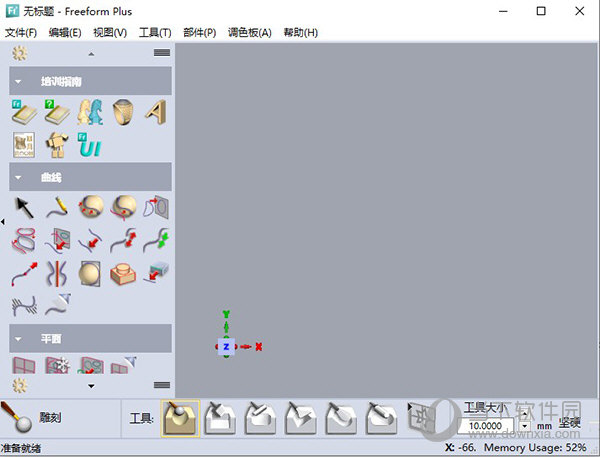Select the plane with gear settings icon
Screen dimensions: 600x457
coord(57,365)
